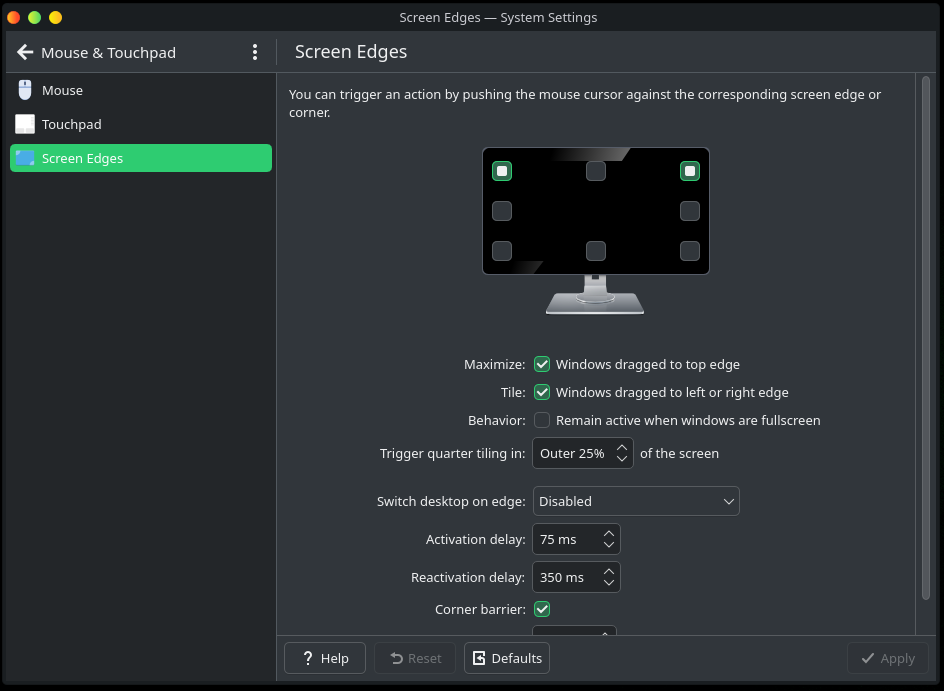The image size is (944, 691).
Task: Click the bottom-center screen edge trigger
Action: coord(596,251)
